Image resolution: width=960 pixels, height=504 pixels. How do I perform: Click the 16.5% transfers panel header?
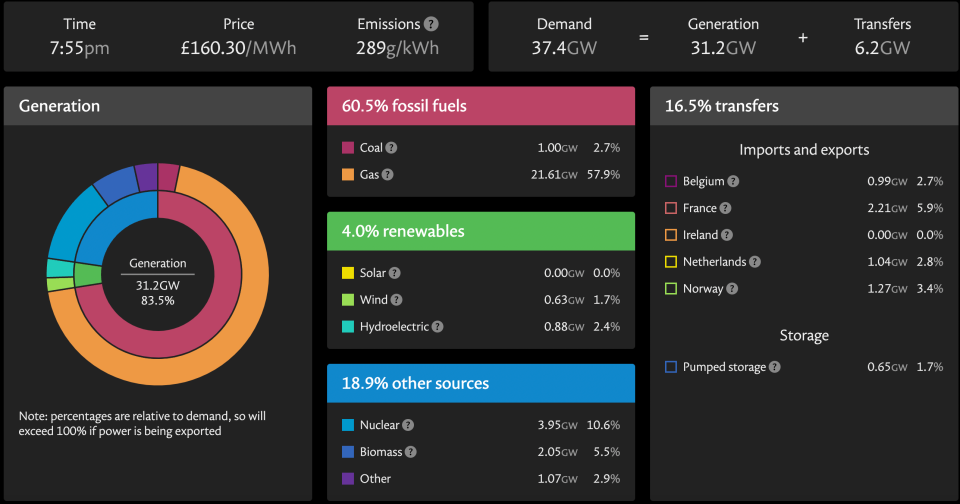click(804, 106)
